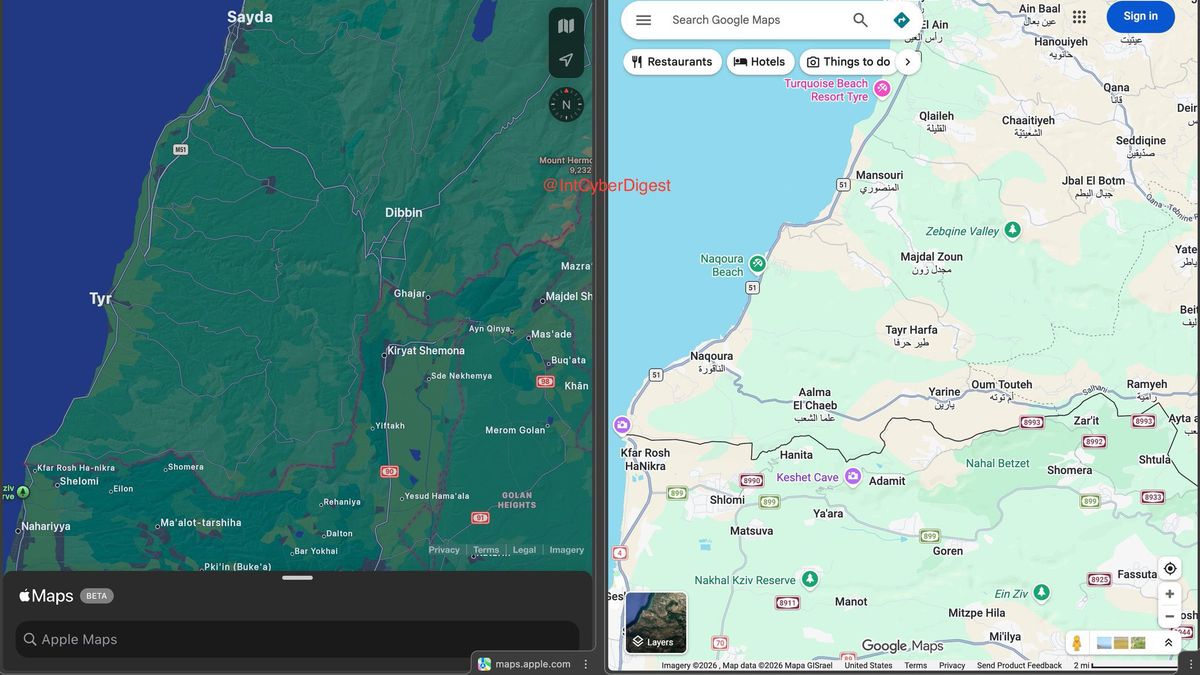The width and height of the screenshot is (1200, 675).
Task: Click the Nakhal Kziv Reserve marker
Action: (x=810, y=579)
